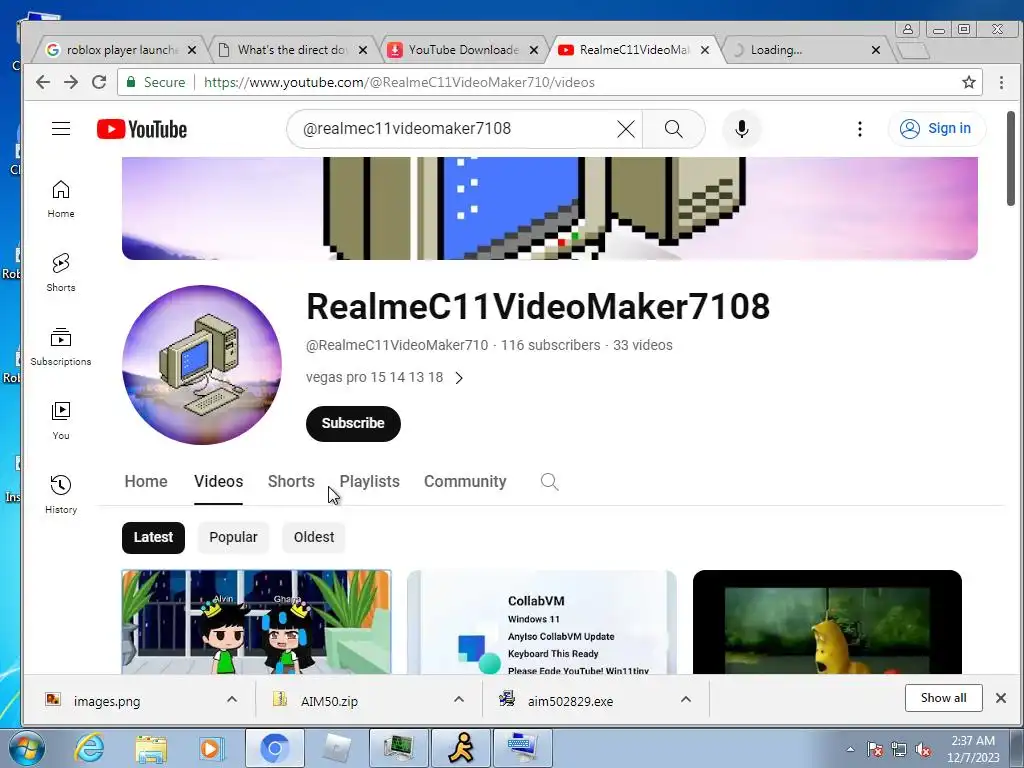
Task: Open options arrow for images.png download
Action: 232,699
